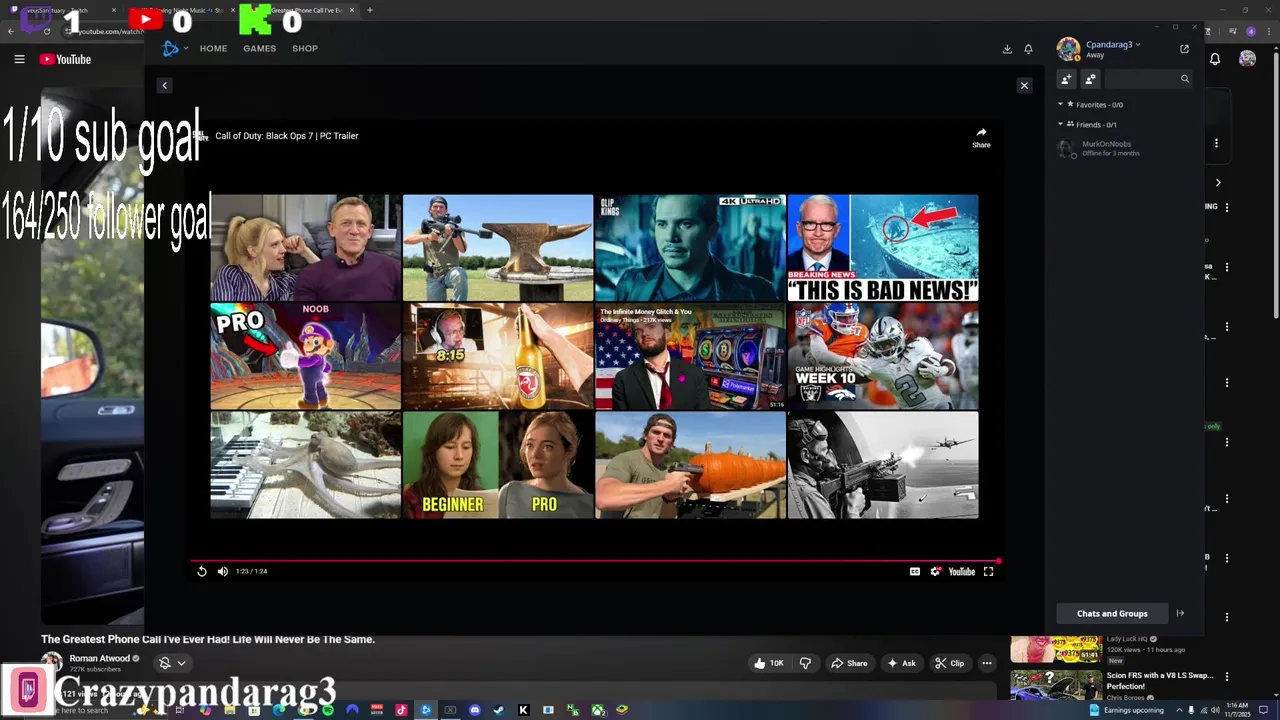Open the taskbar clock showing 1:16 AM
1280x720 pixels.
point(1238,710)
